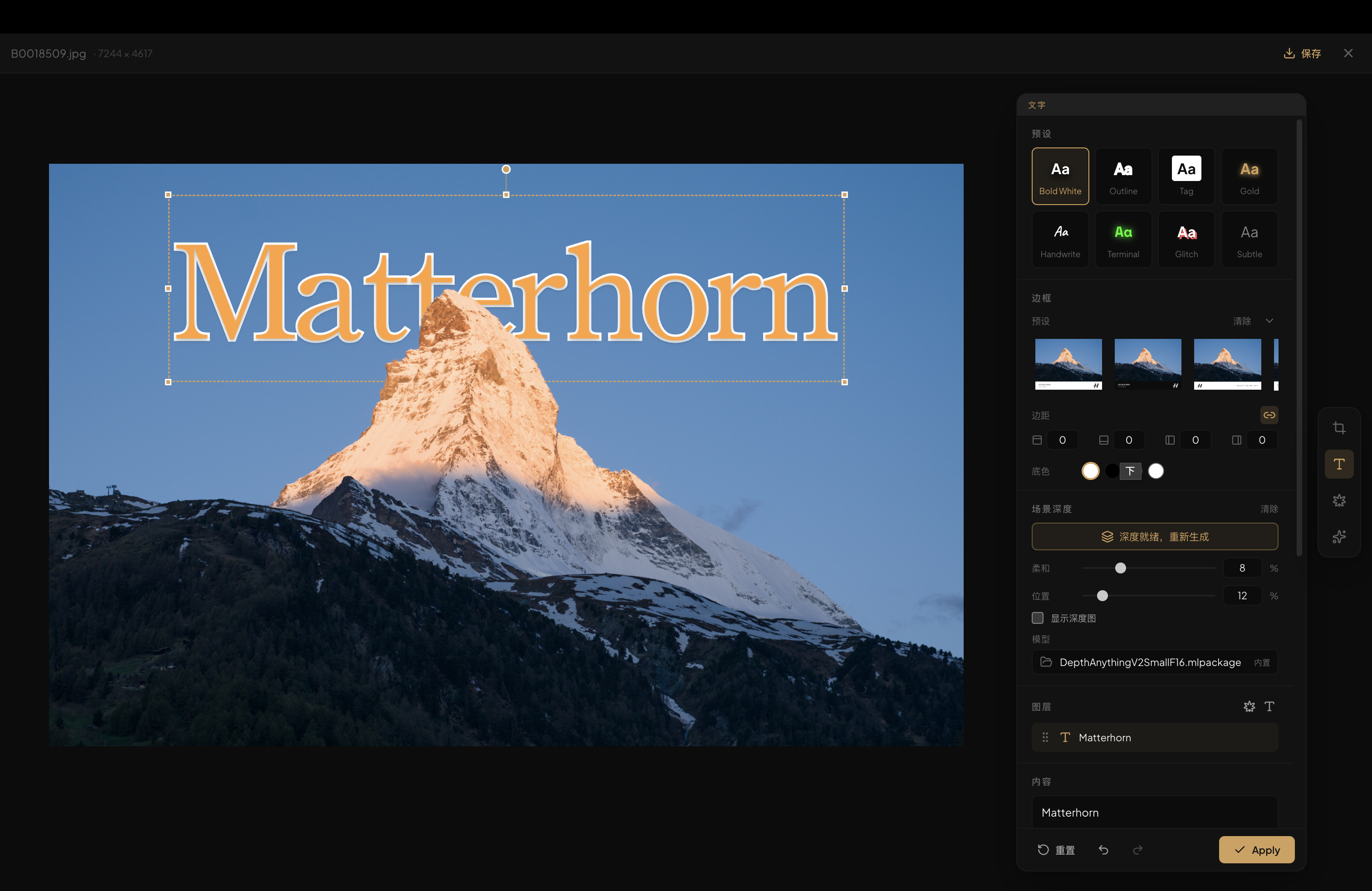Click the position value field showing 12
The height and width of the screenshot is (891, 1372).
click(1242, 595)
